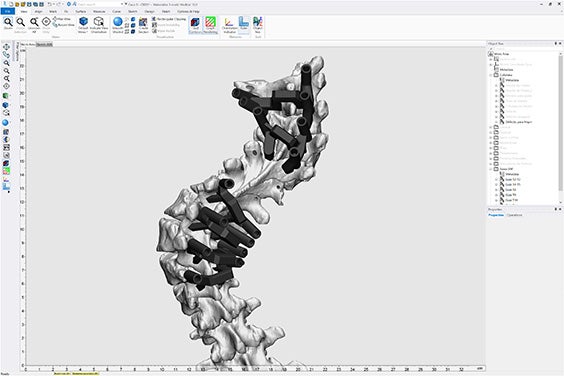
Task: Choose Rotate View in the ribbon
Action: pyautogui.click(x=63, y=25)
